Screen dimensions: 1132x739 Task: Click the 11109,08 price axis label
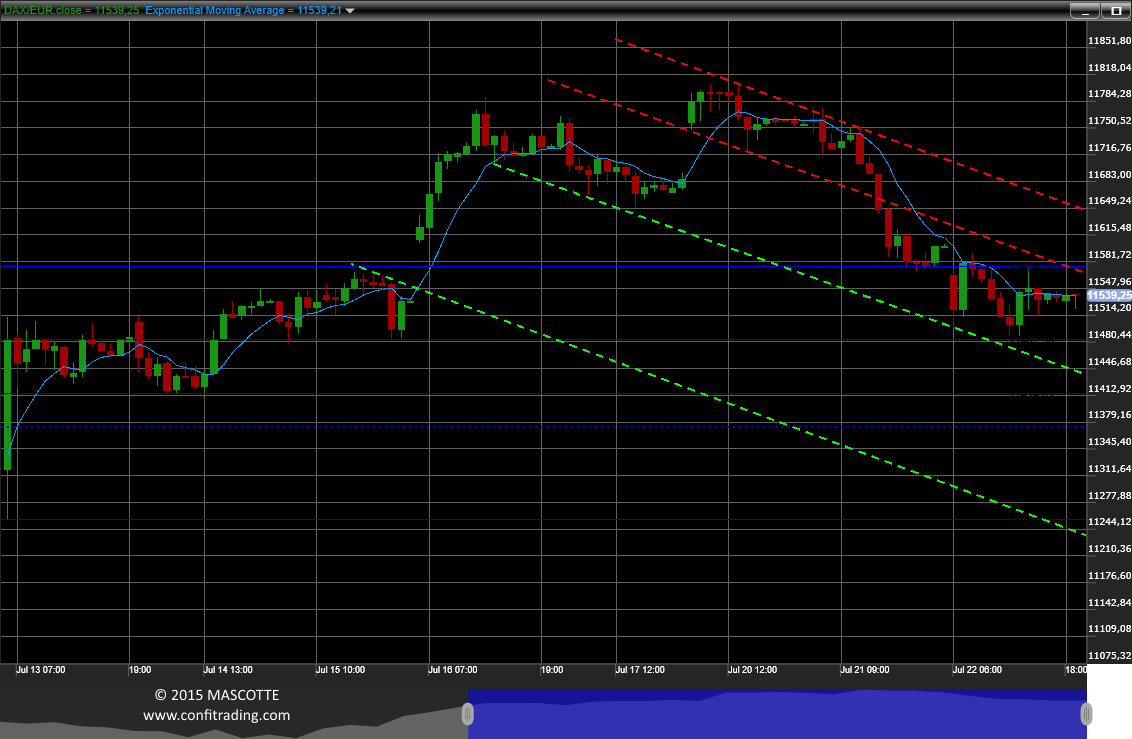pos(1109,629)
